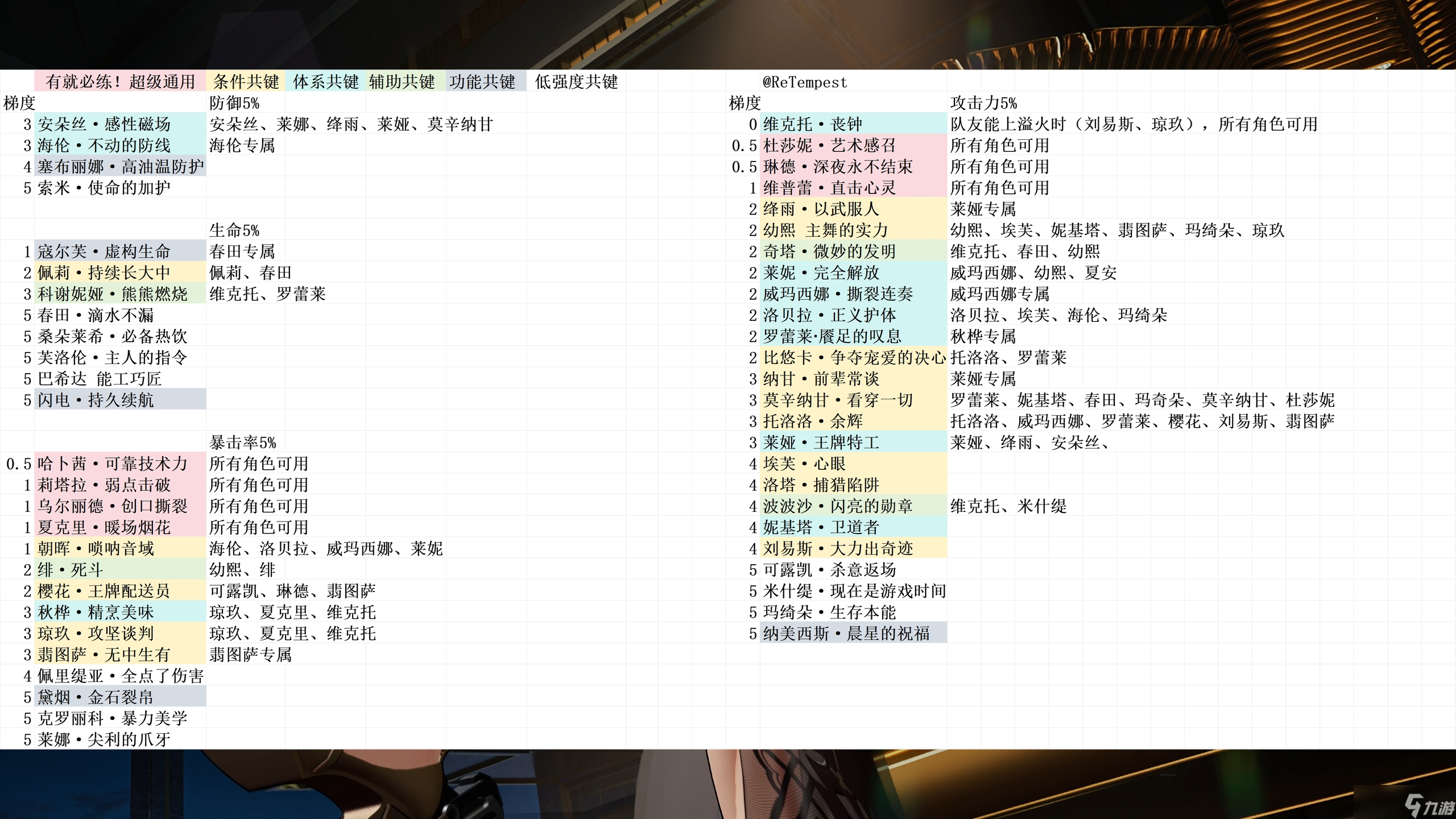Click the 九游 logo watermark
Viewport: 1456px width, 819px height.
[1429, 805]
